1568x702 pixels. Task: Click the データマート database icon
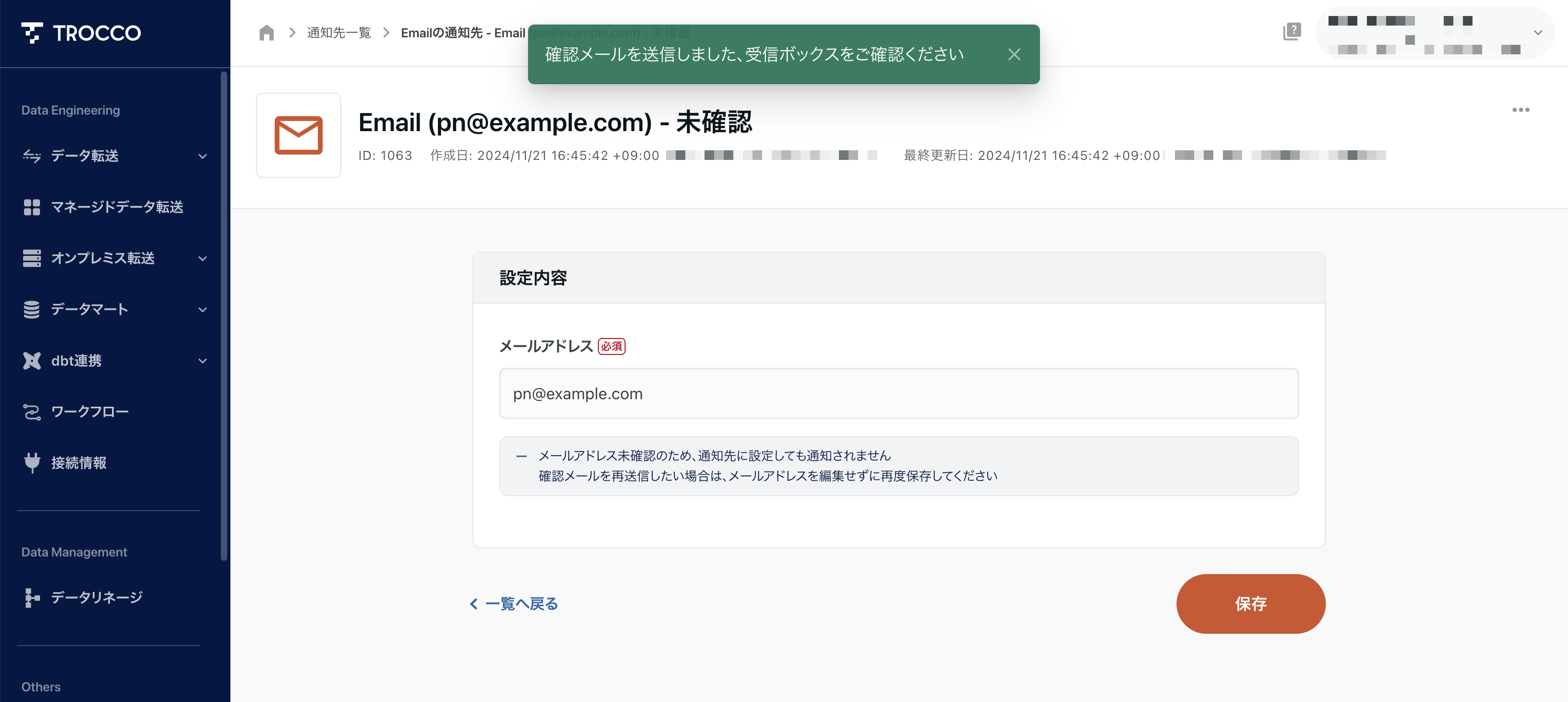point(31,310)
